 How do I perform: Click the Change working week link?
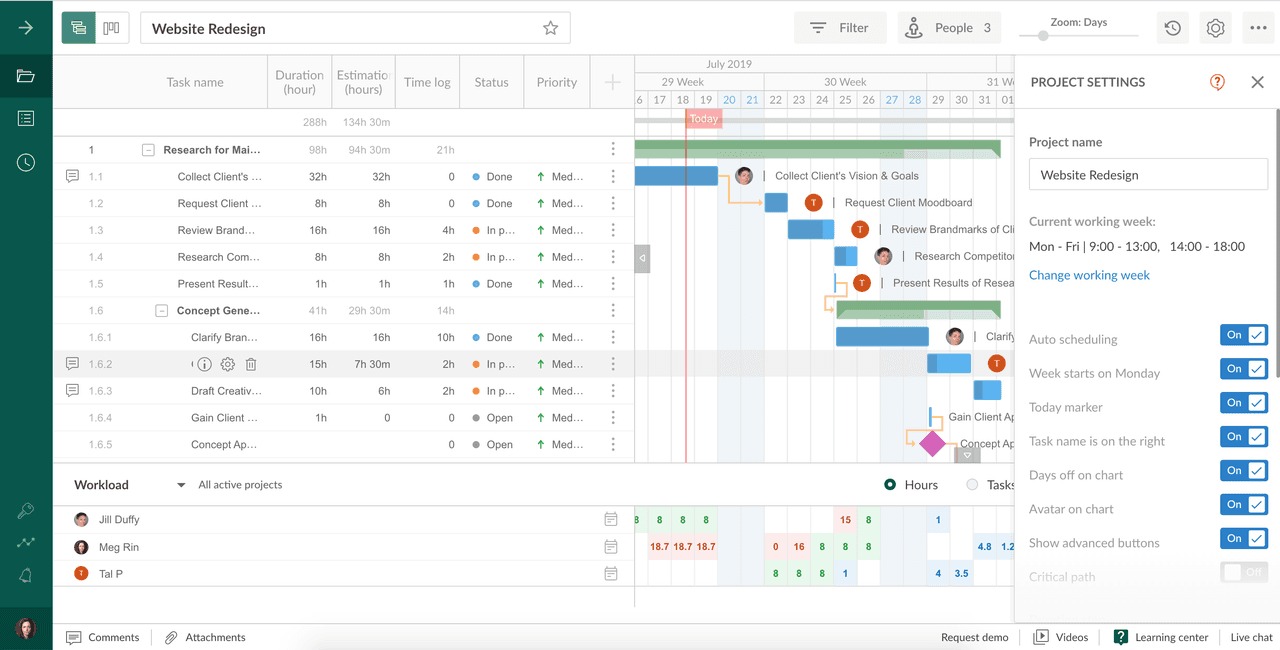(1089, 275)
